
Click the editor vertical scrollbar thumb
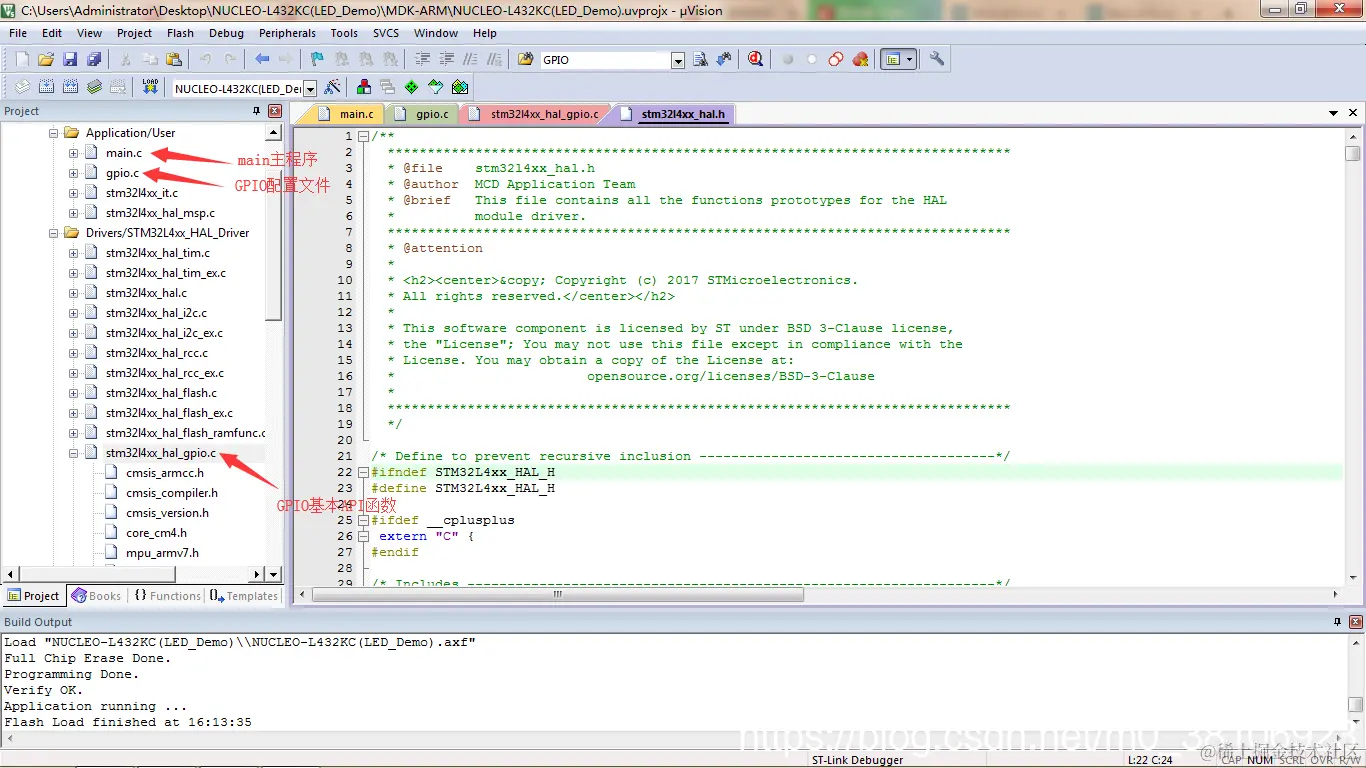coord(1353,153)
